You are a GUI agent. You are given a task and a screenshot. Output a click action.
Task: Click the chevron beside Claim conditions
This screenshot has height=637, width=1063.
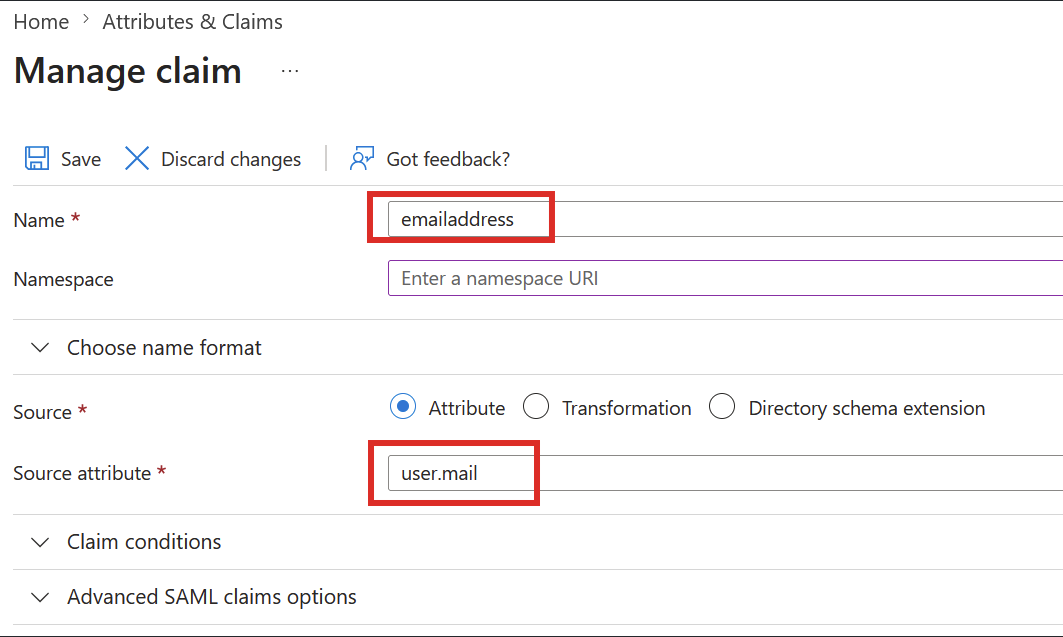(40, 542)
